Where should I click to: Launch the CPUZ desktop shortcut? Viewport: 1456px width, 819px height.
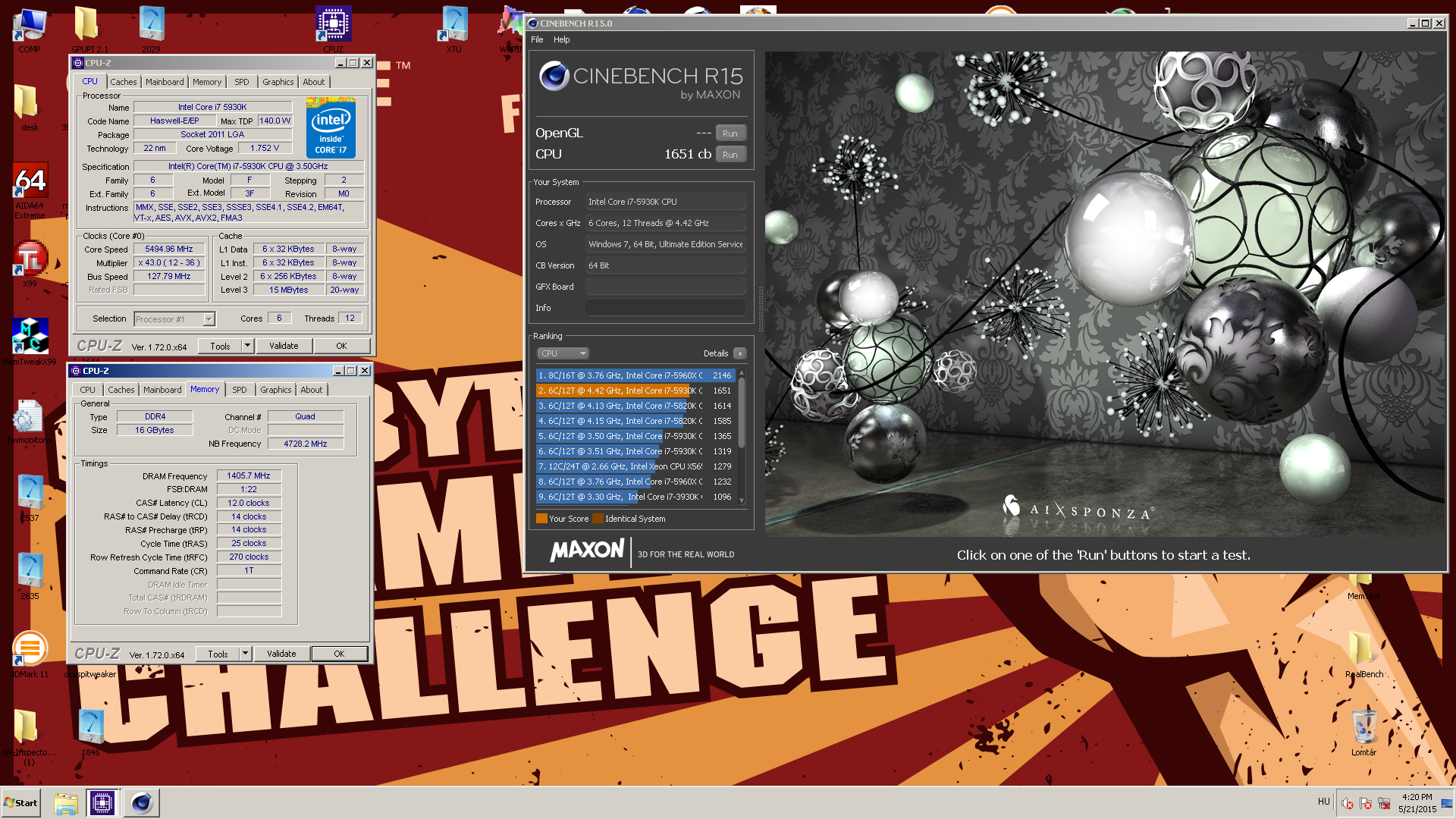[333, 29]
